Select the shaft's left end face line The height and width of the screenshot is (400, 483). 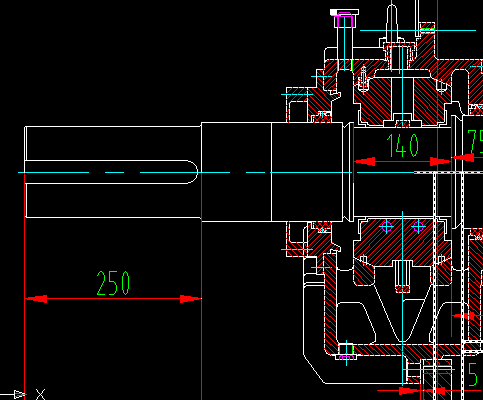tap(25, 172)
